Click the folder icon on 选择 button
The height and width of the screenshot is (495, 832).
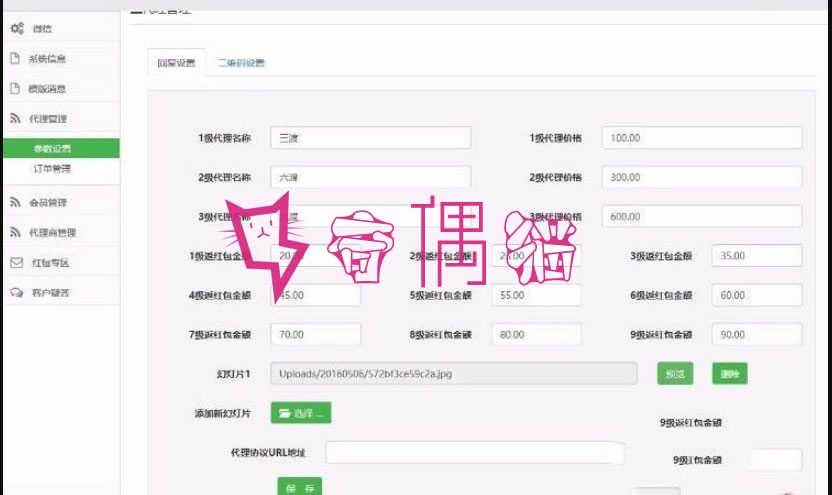[285, 413]
